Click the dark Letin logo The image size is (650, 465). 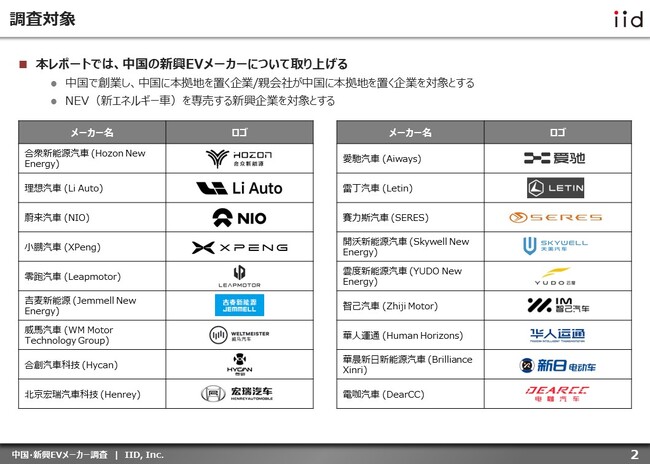point(556,187)
